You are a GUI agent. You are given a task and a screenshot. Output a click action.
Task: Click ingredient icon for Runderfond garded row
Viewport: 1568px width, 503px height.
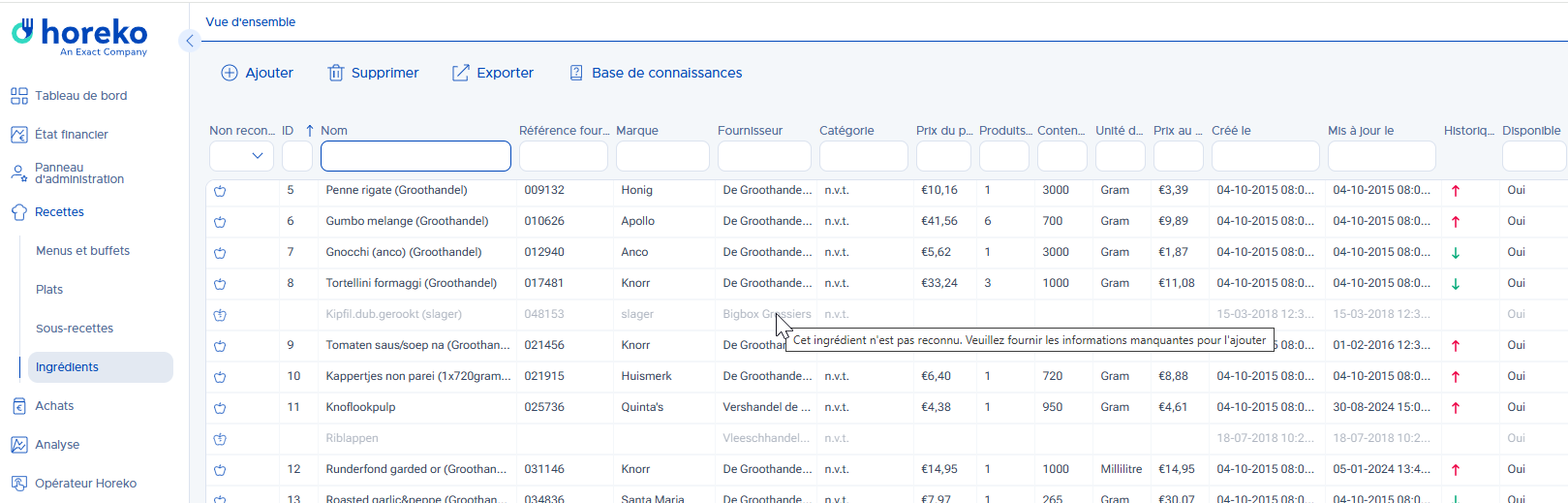click(x=220, y=470)
